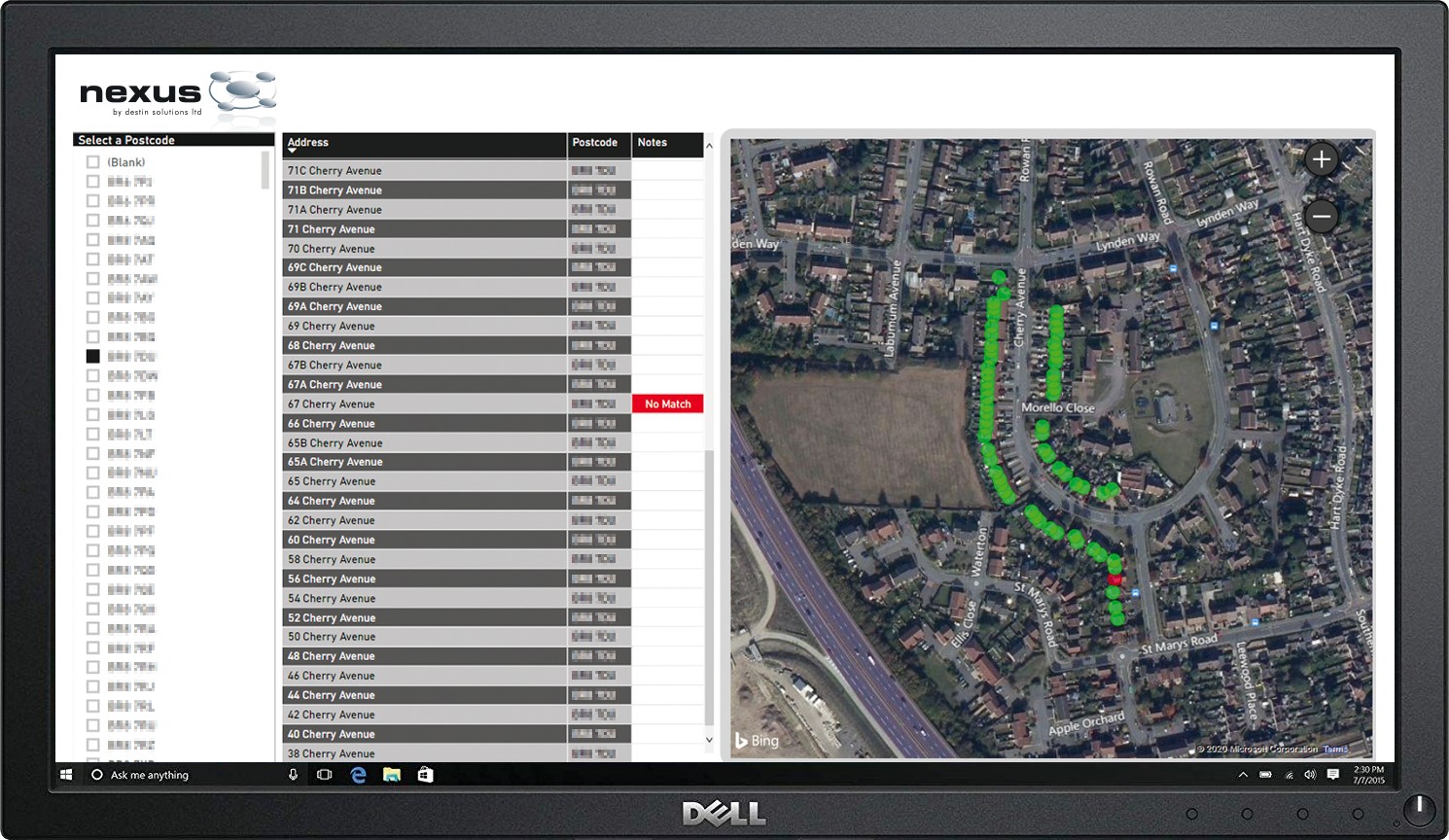Open the Action Center notifications icon
Viewport: 1449px width, 840px height.
click(1333, 775)
